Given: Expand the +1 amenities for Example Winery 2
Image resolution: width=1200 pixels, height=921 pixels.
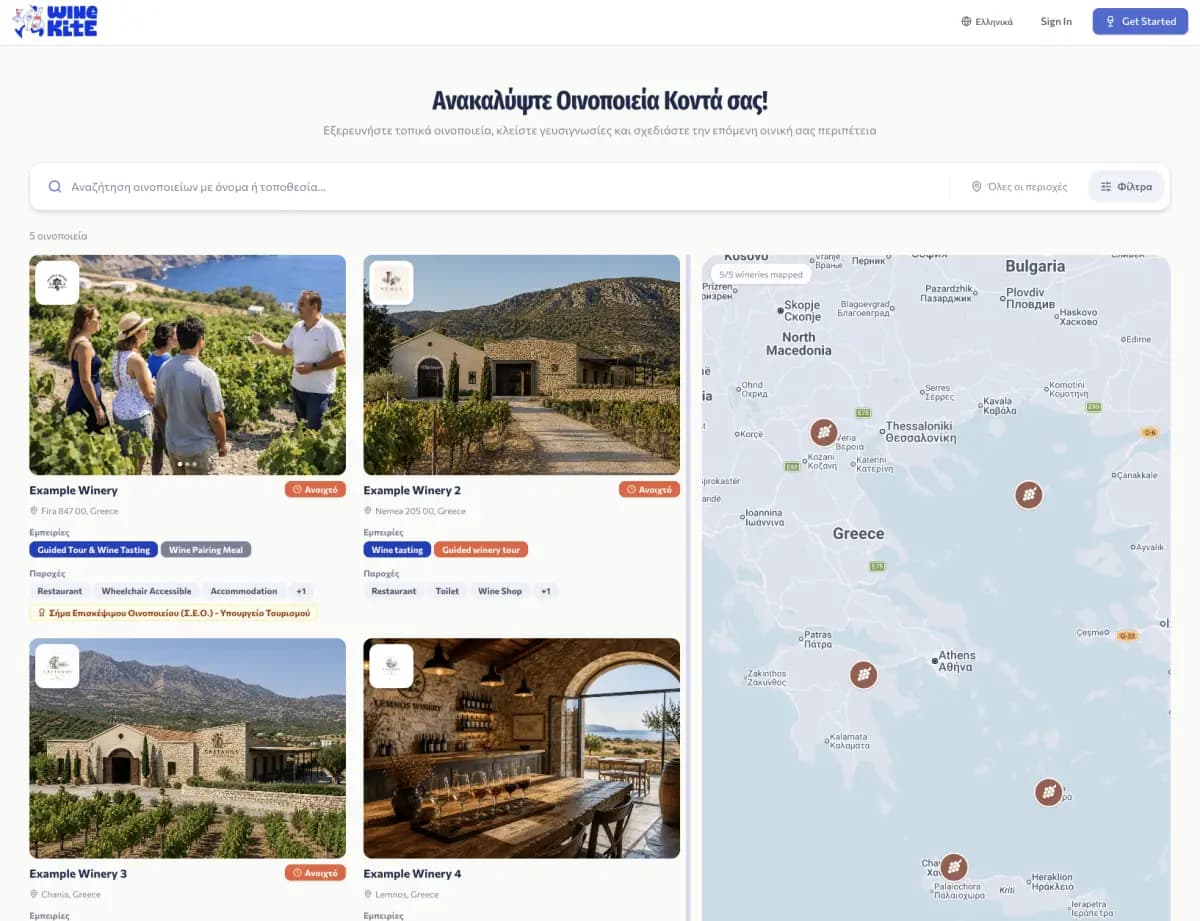Looking at the screenshot, I should point(545,591).
